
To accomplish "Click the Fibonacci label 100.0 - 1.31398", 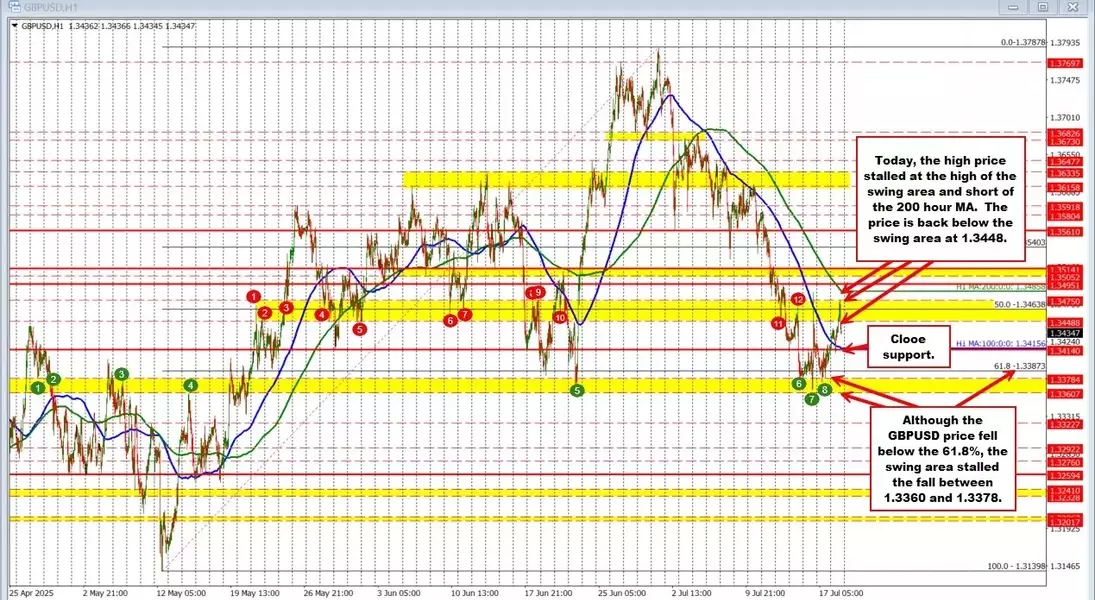I will point(1016,566).
